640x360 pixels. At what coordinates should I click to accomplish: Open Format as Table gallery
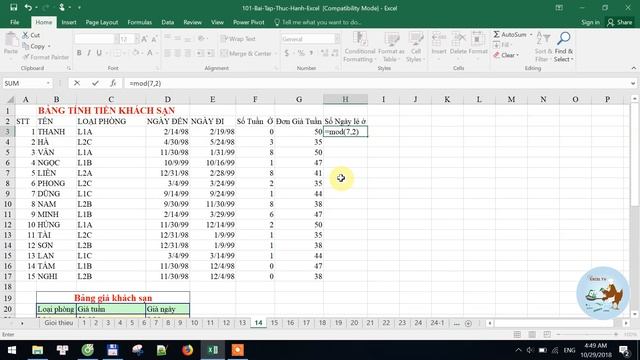coord(391,47)
